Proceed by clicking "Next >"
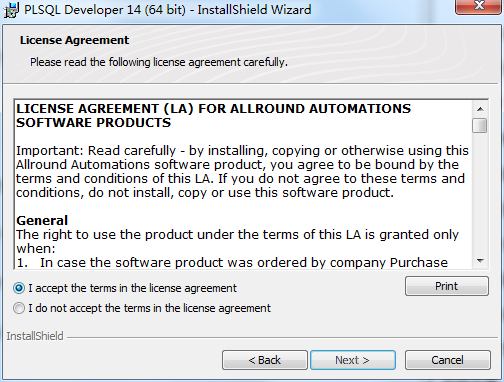Screen dimensions: 504x382 click(353, 360)
